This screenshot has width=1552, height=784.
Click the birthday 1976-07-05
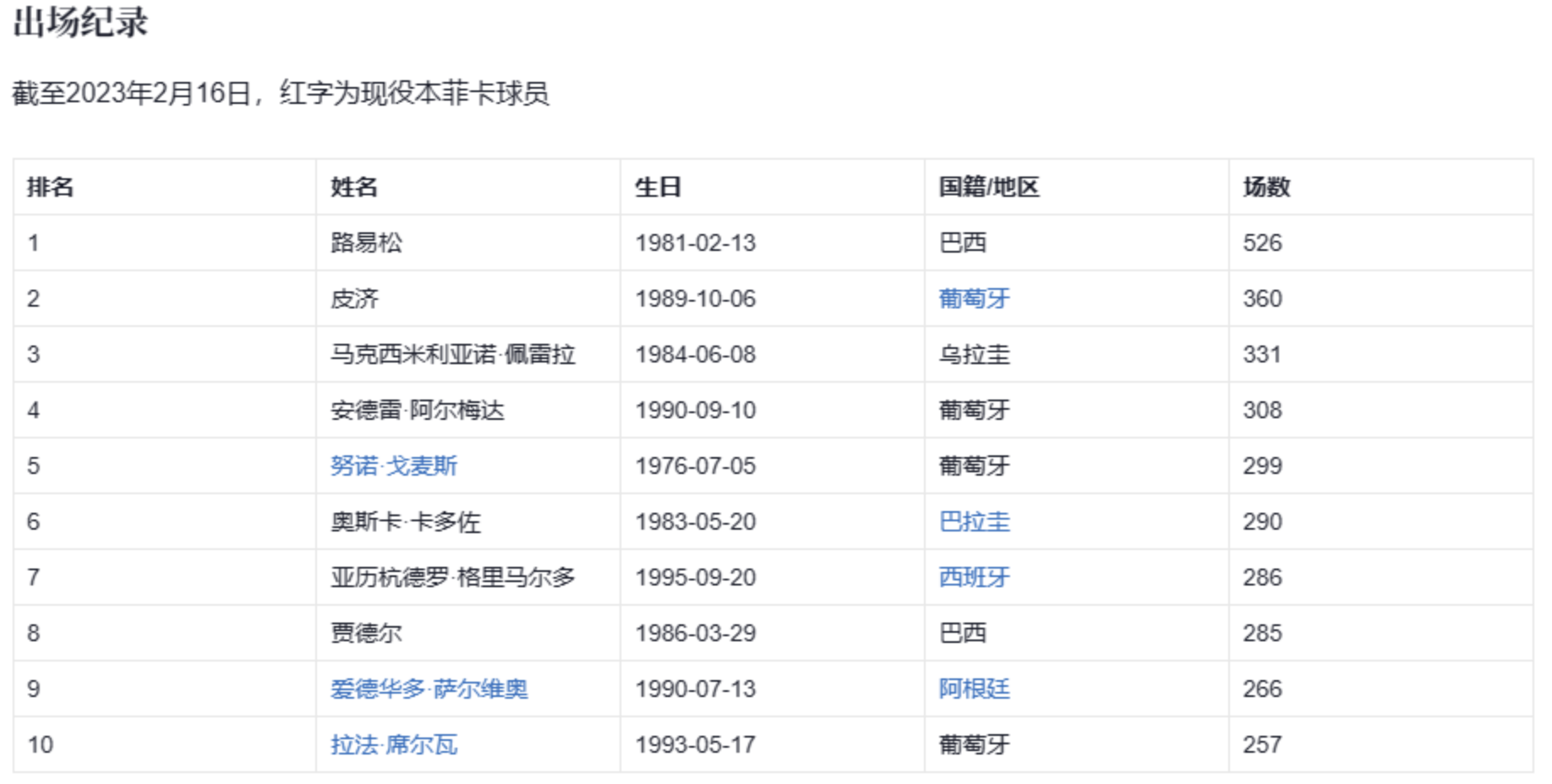point(696,465)
